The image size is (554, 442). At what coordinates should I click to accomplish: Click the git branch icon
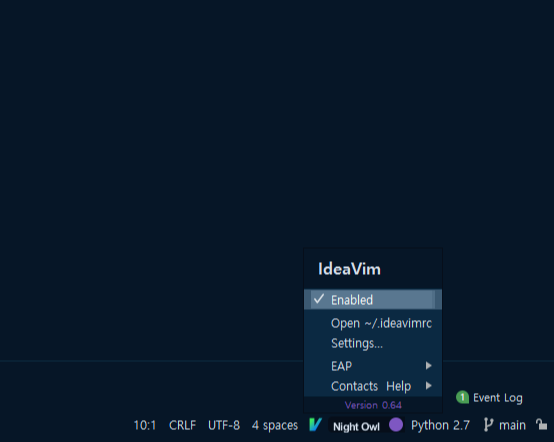[488, 425]
